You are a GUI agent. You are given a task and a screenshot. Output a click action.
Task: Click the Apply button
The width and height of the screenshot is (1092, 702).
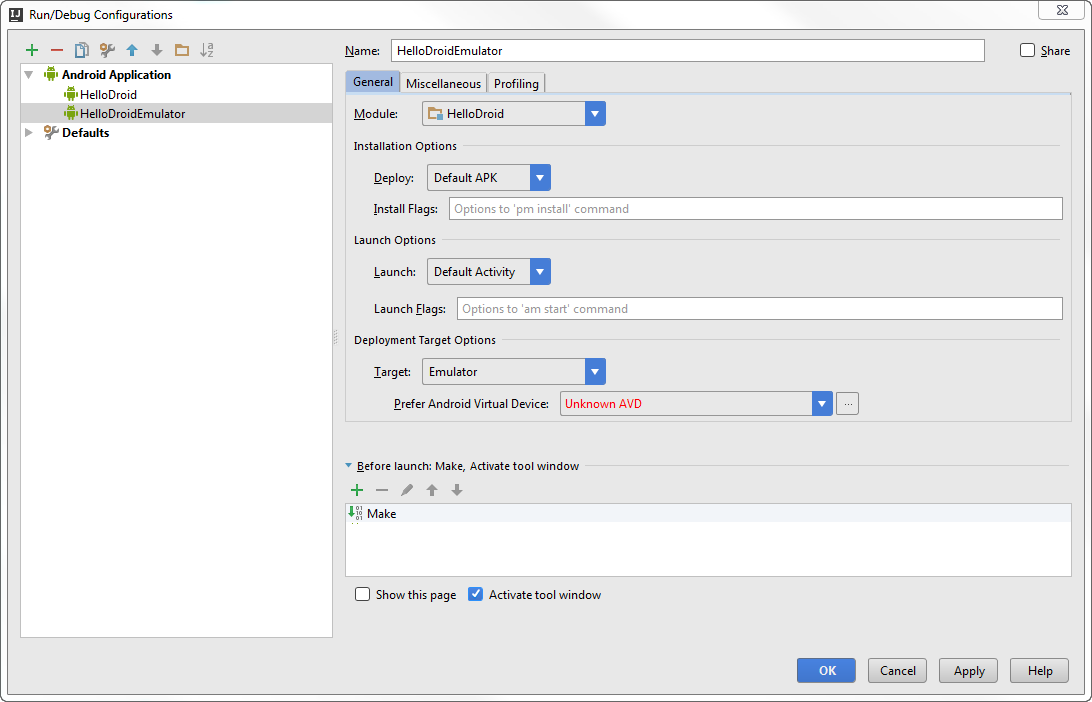(969, 671)
